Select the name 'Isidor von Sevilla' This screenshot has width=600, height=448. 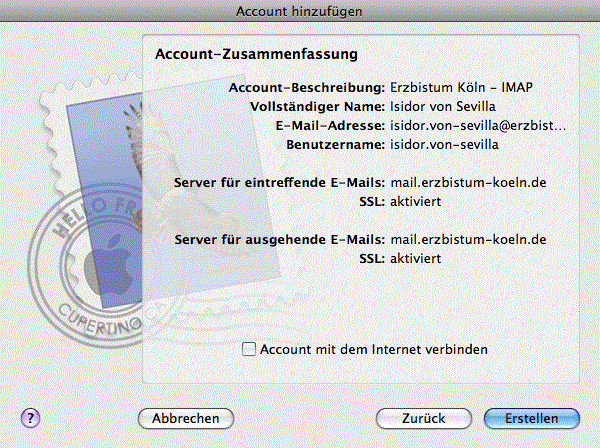[443, 106]
